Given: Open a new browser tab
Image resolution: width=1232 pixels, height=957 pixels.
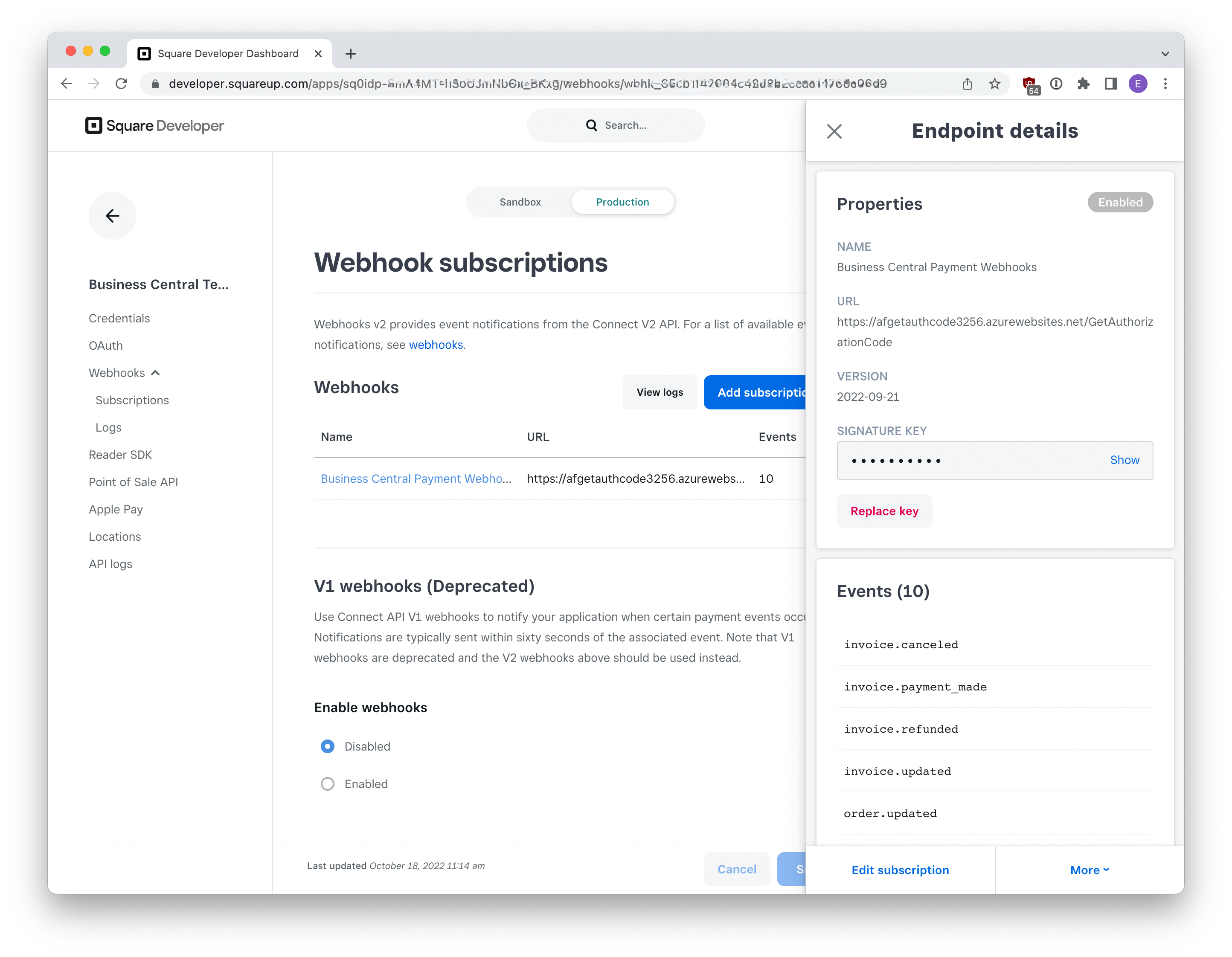Looking at the screenshot, I should click(350, 54).
